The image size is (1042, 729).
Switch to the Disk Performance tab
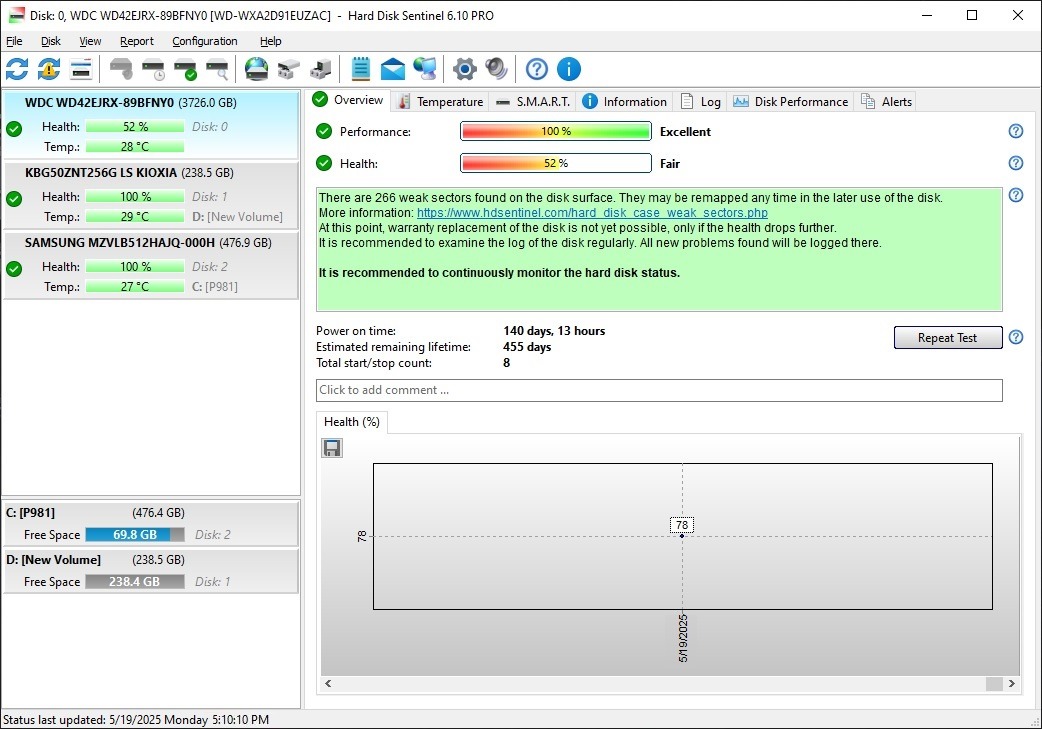pyautogui.click(x=791, y=102)
